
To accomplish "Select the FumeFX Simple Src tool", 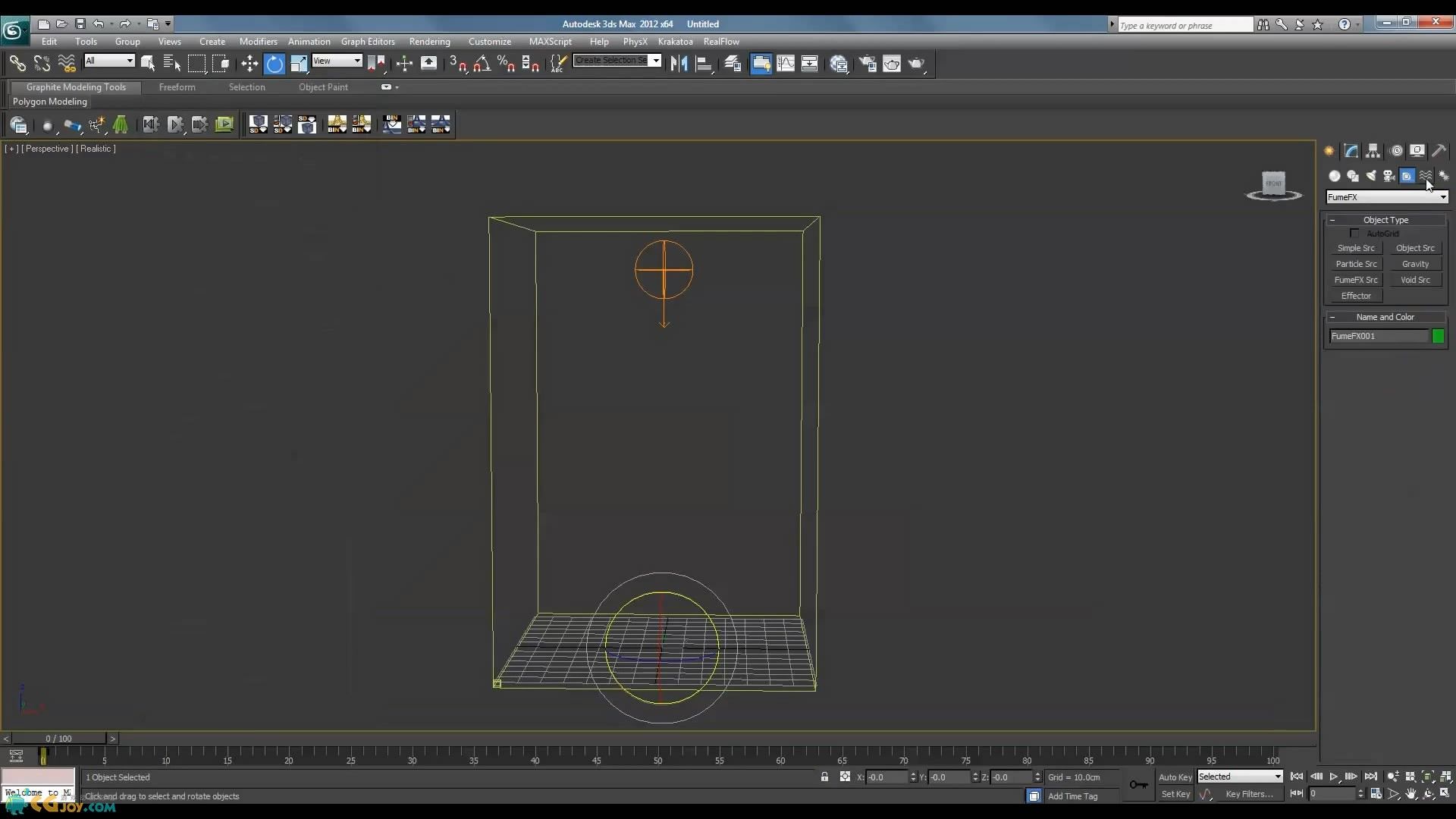I will [x=1356, y=247].
